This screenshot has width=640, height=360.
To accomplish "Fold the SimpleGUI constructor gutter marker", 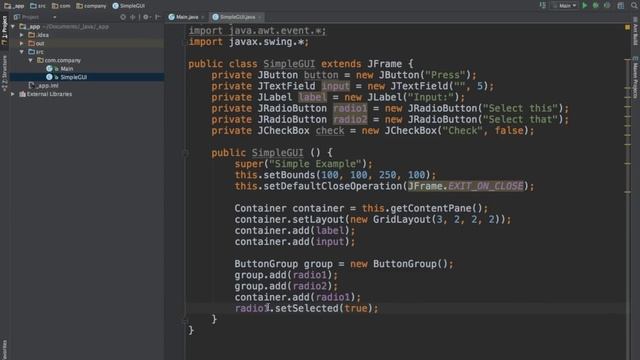I will [x=185, y=153].
